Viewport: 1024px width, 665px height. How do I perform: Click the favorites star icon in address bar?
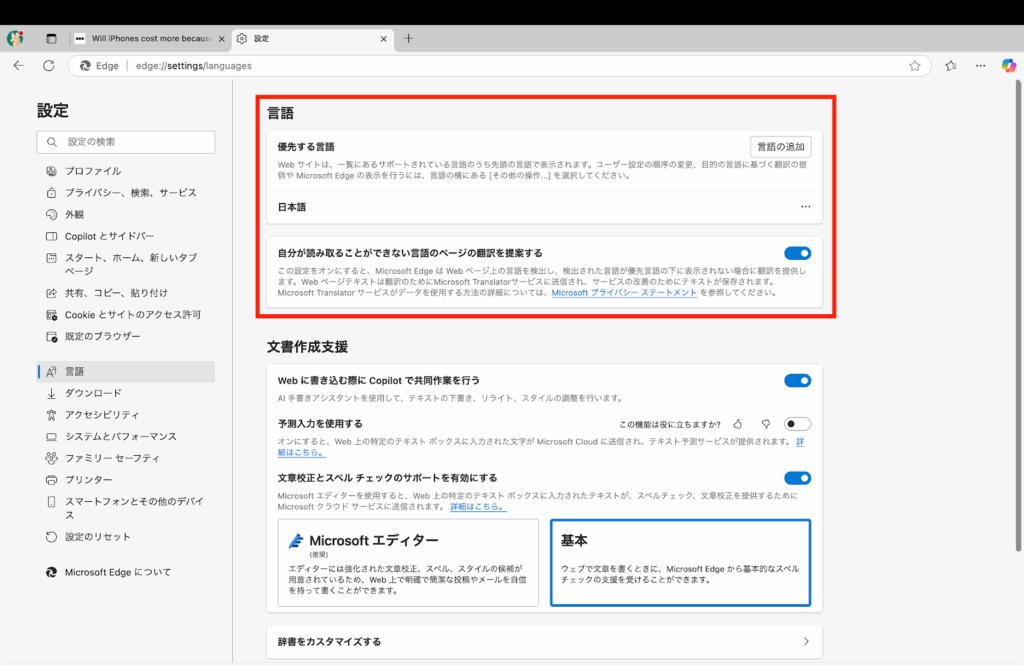914,66
